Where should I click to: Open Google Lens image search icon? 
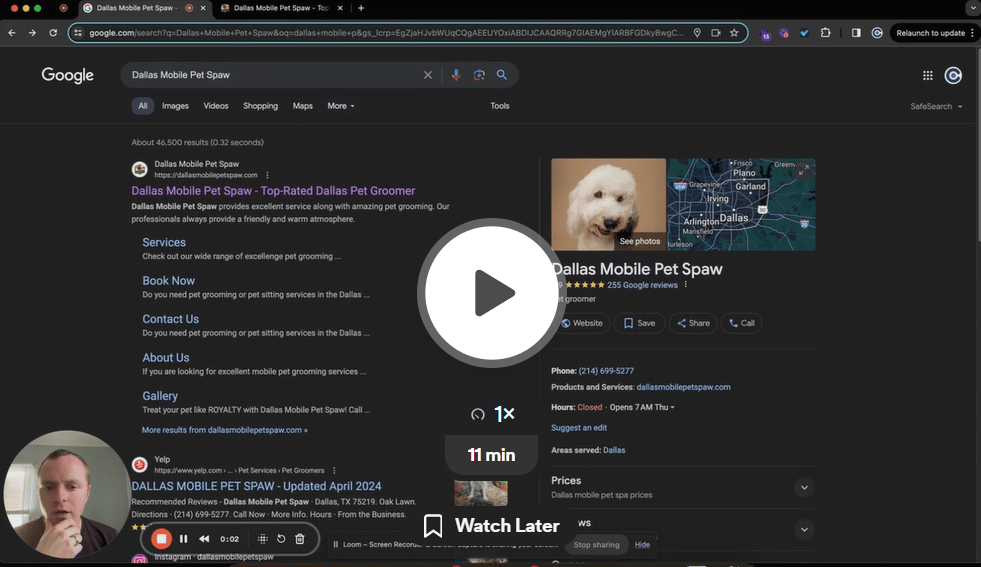(x=479, y=74)
